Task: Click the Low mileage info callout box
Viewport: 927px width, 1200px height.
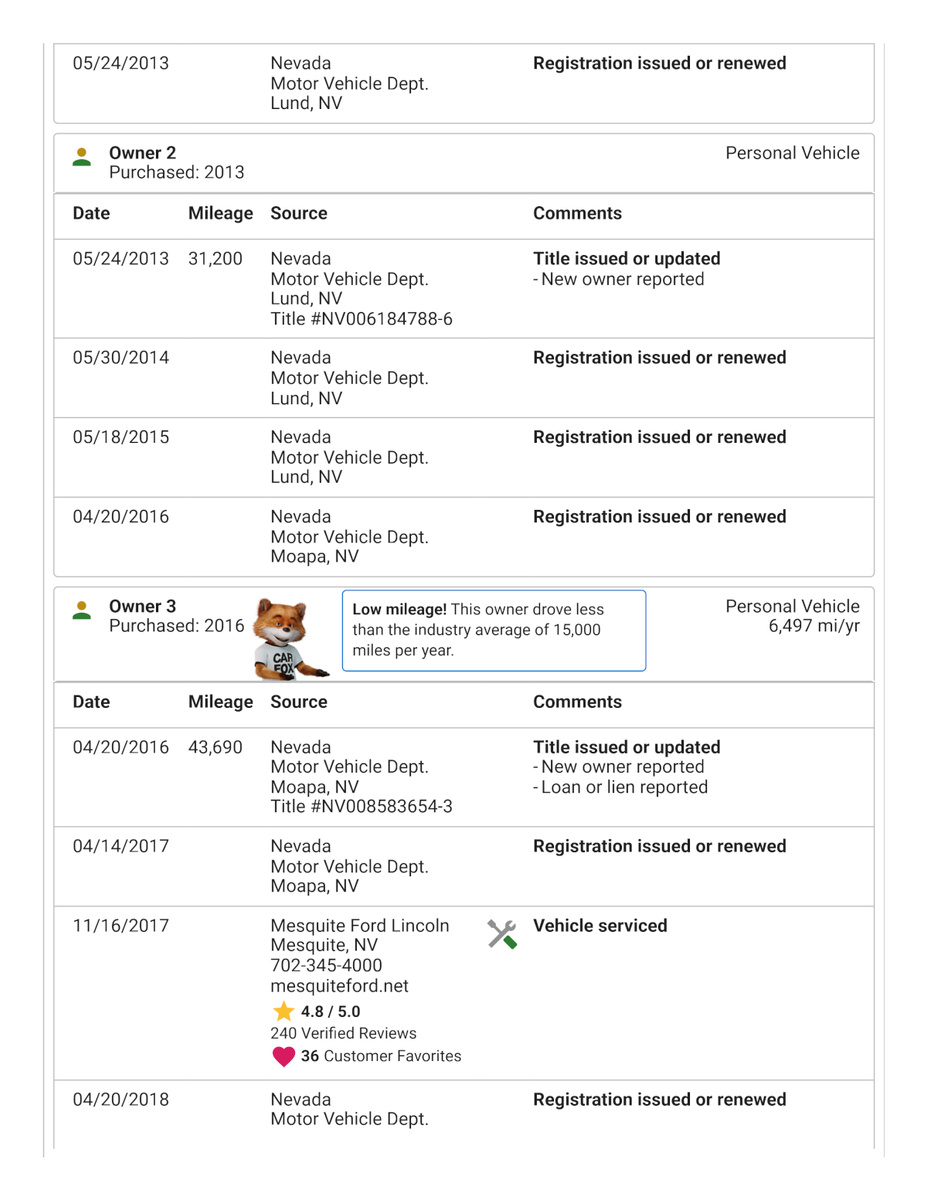Action: [x=494, y=630]
